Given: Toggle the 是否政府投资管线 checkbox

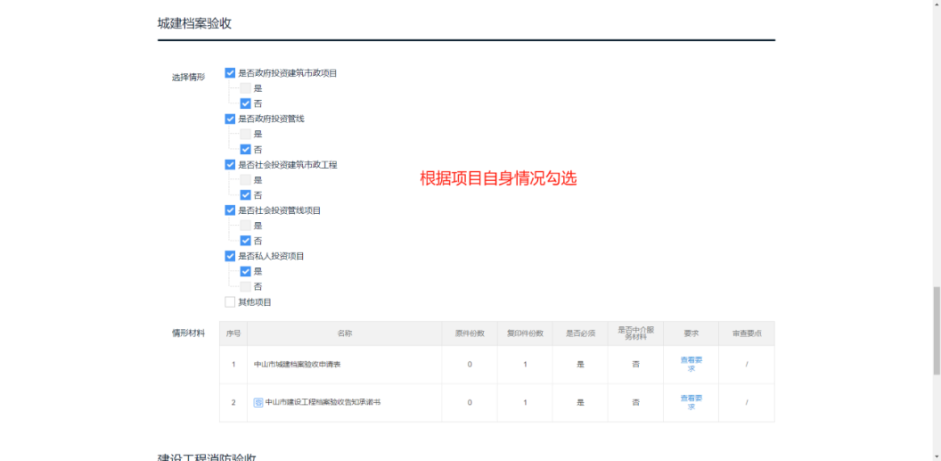Looking at the screenshot, I should coord(230,119).
